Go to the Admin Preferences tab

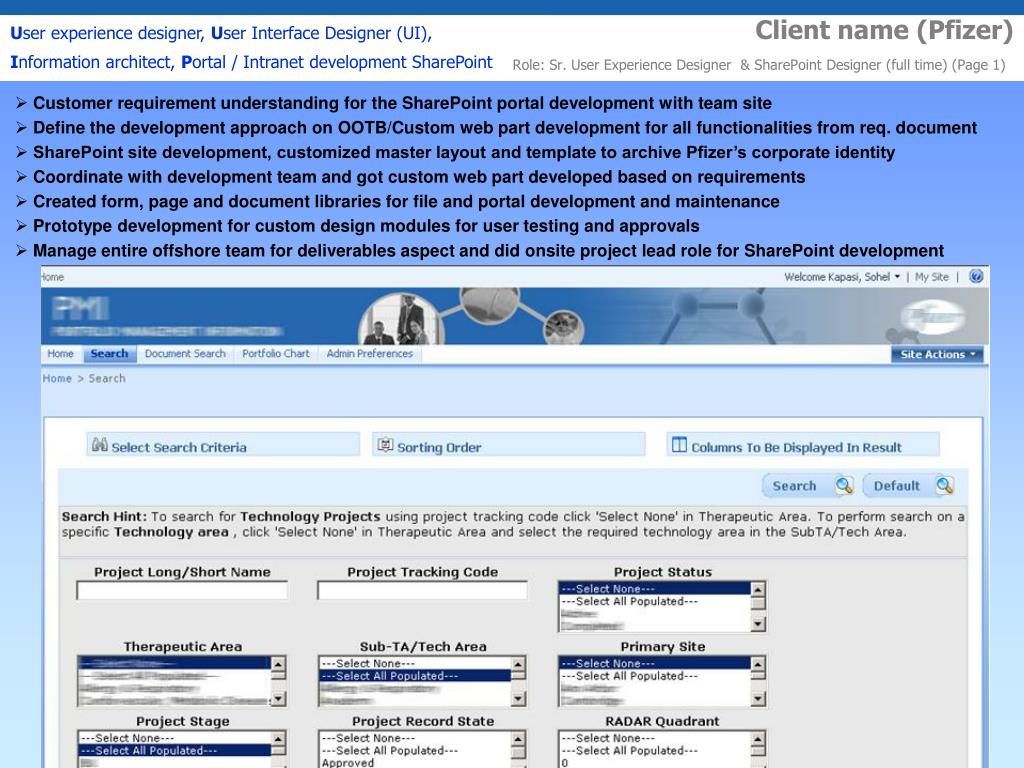click(x=370, y=353)
